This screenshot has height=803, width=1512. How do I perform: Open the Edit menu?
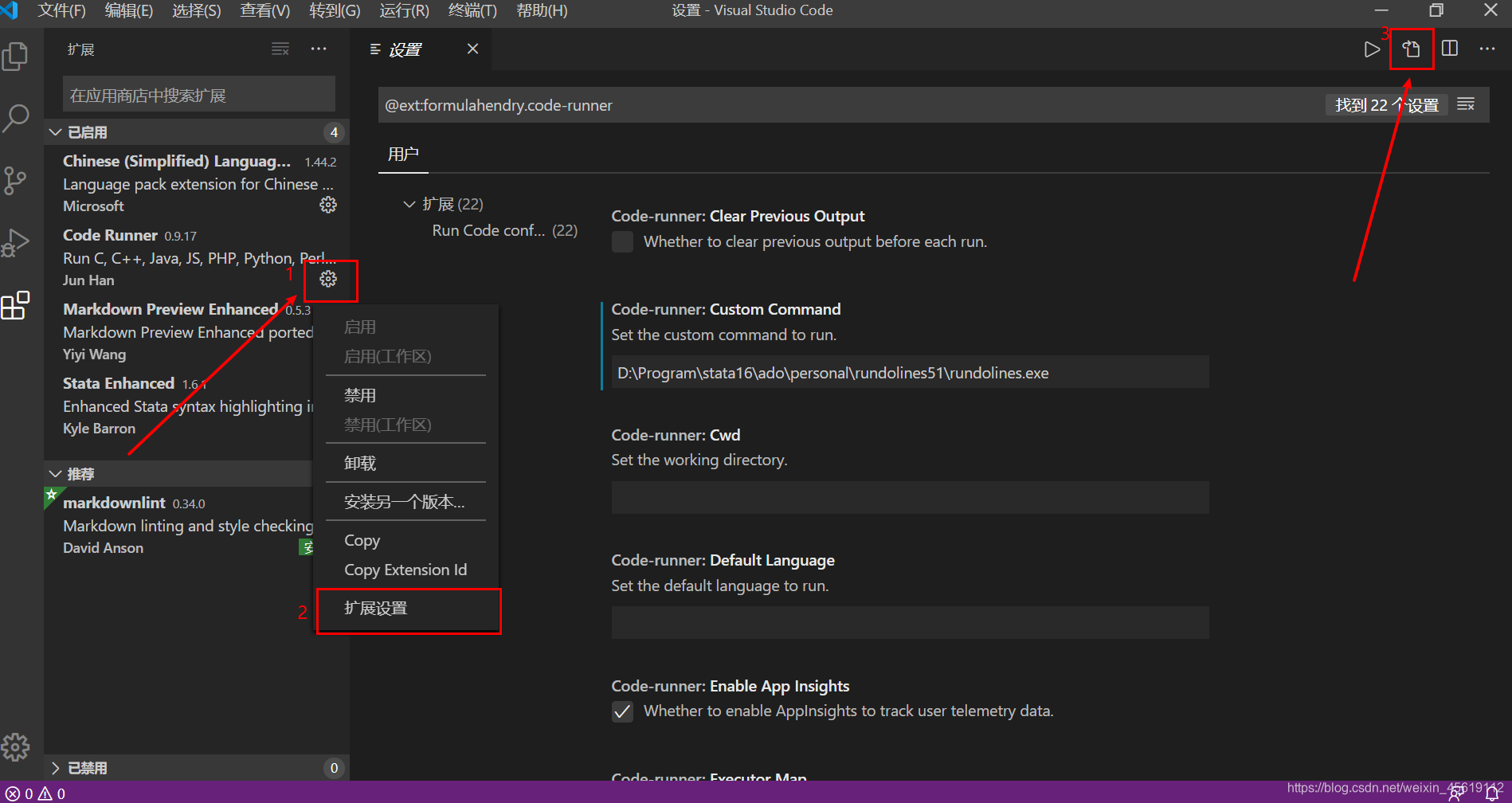coord(128,10)
